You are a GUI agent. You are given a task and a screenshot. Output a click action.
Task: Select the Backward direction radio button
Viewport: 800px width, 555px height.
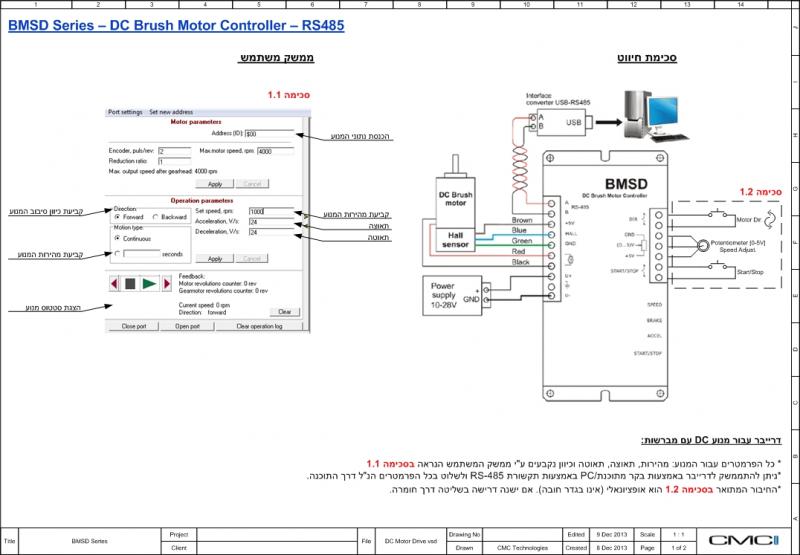point(156,217)
